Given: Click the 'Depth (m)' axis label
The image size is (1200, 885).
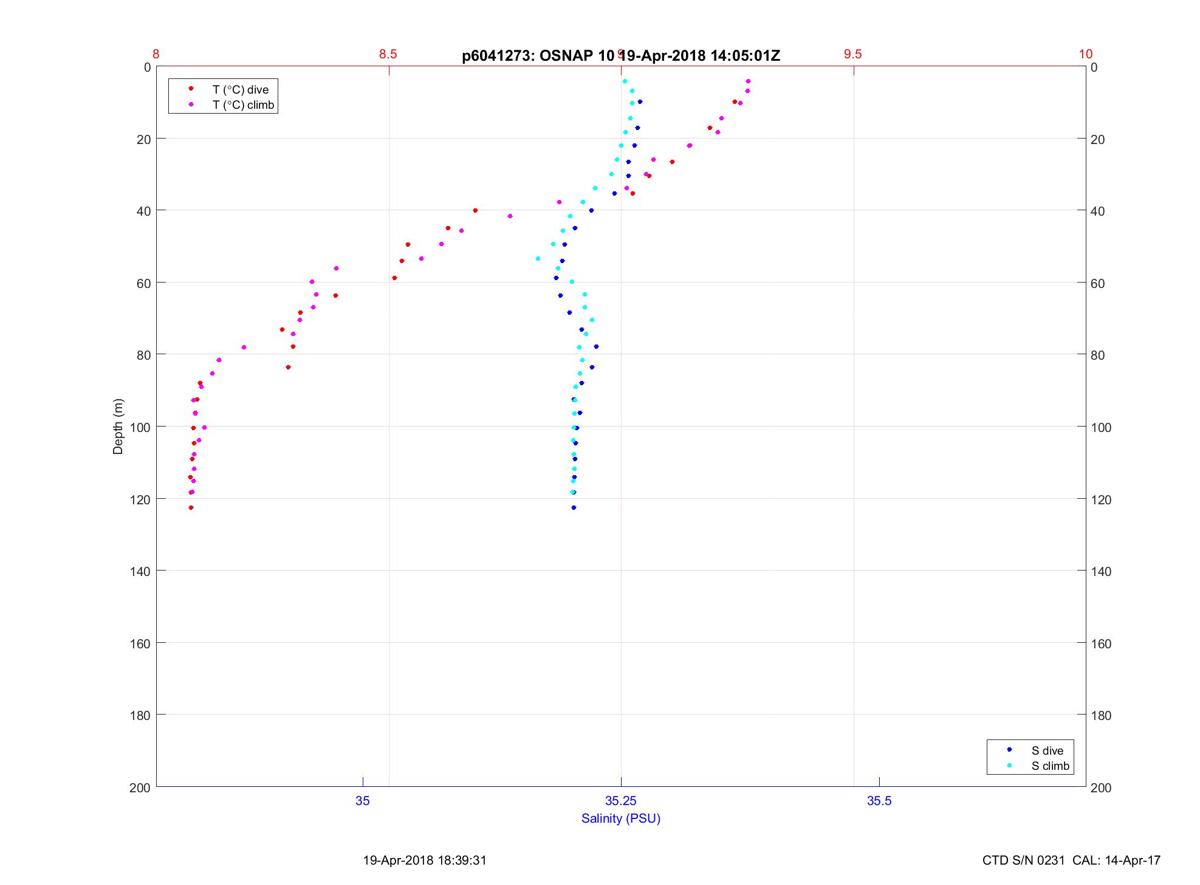Looking at the screenshot, I should (118, 427).
